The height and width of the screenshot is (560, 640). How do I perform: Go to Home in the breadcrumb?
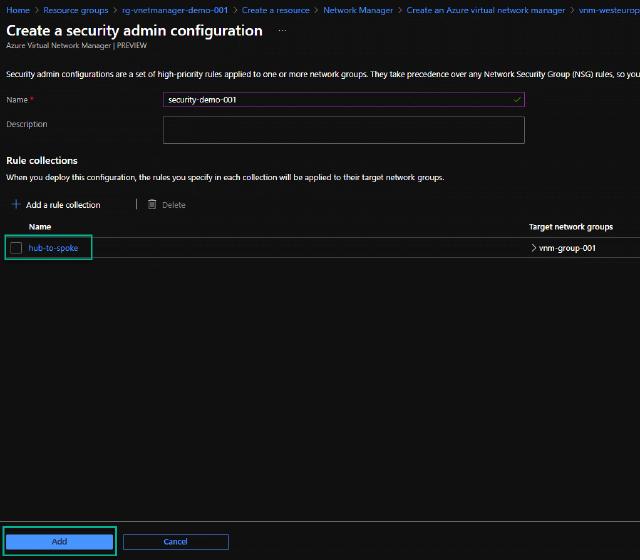point(17,10)
